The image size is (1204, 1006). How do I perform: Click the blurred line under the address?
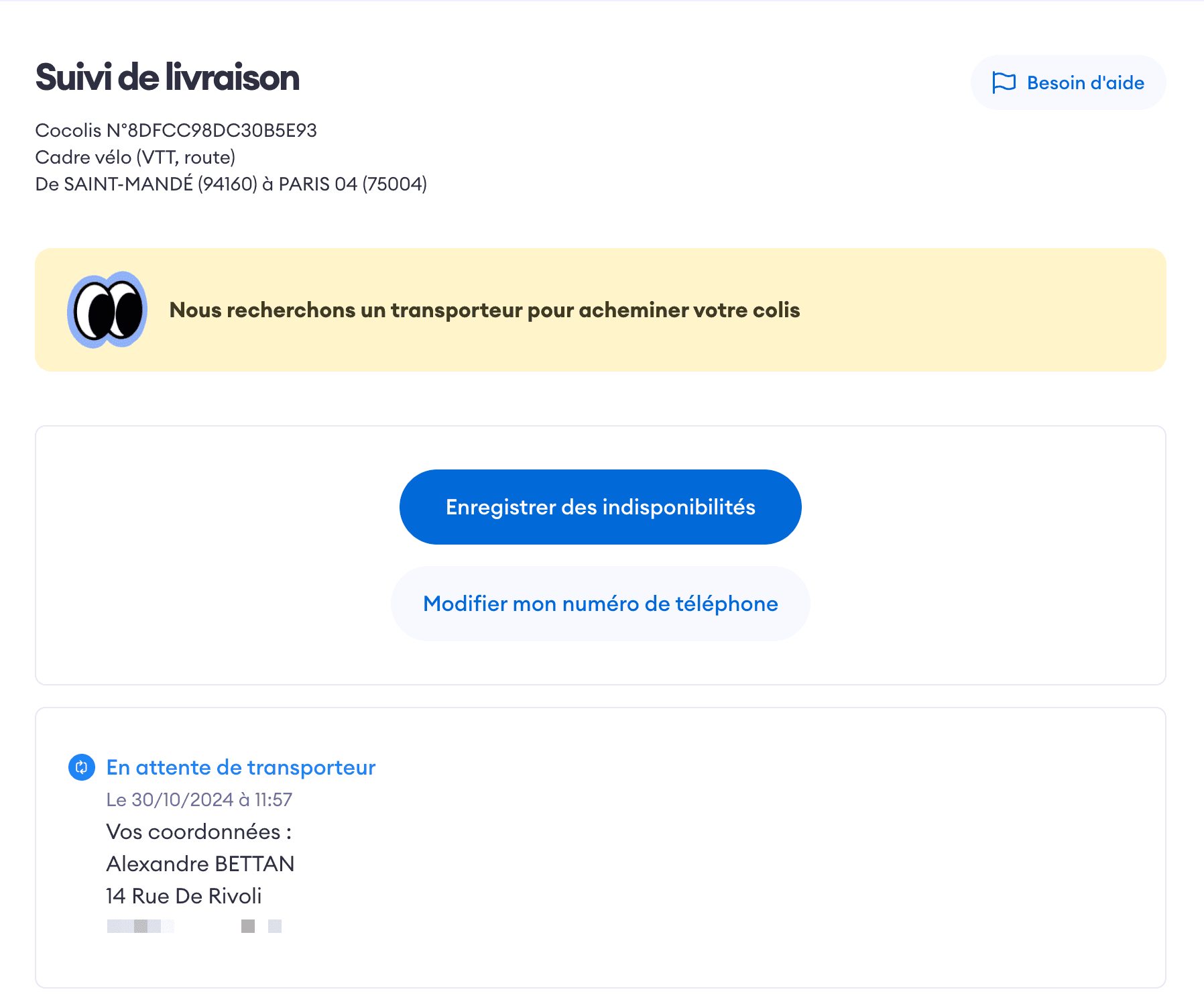tap(141, 926)
